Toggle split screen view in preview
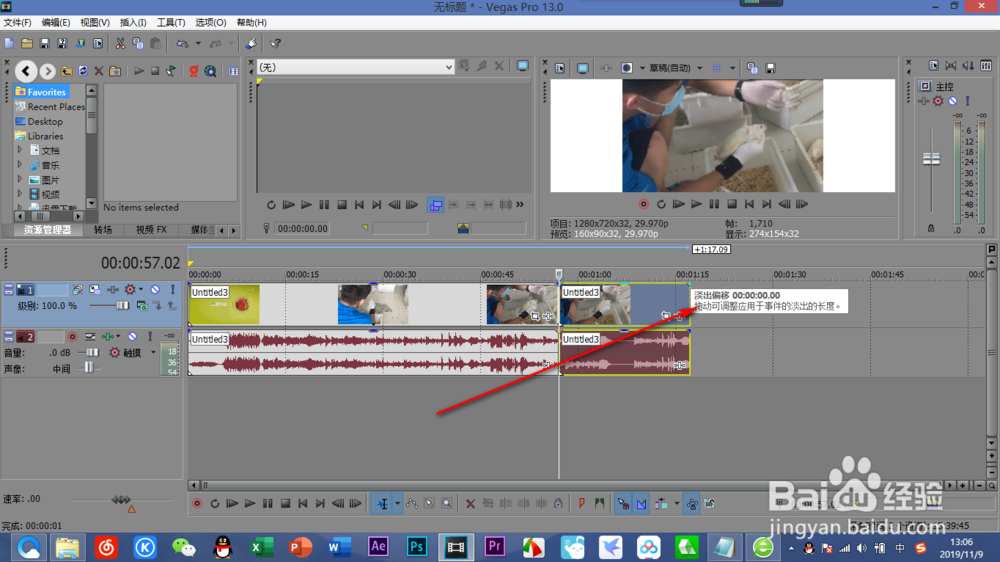 (x=627, y=68)
